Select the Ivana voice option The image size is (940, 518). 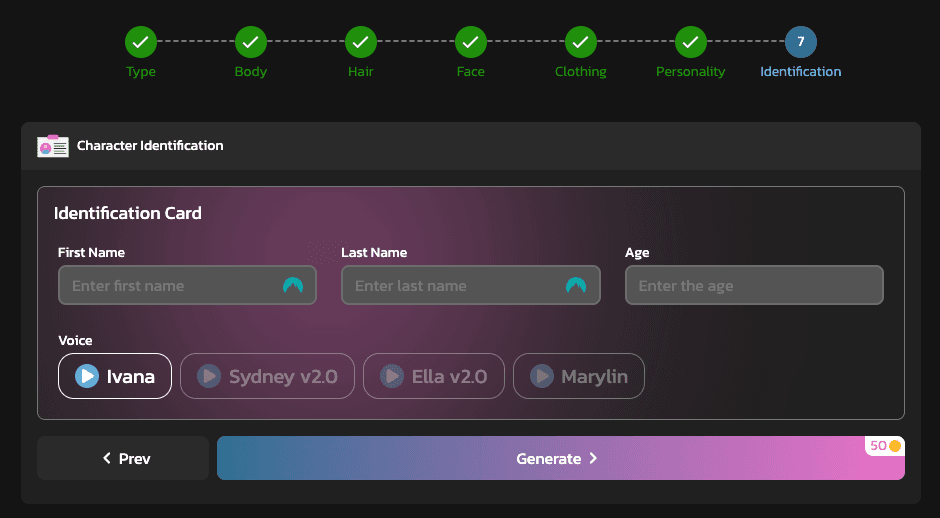click(115, 376)
